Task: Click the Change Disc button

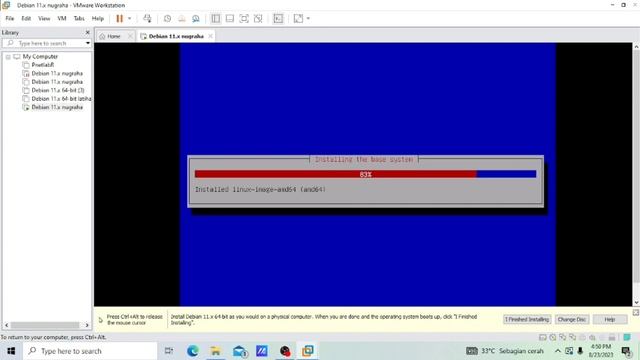Action: (571, 319)
